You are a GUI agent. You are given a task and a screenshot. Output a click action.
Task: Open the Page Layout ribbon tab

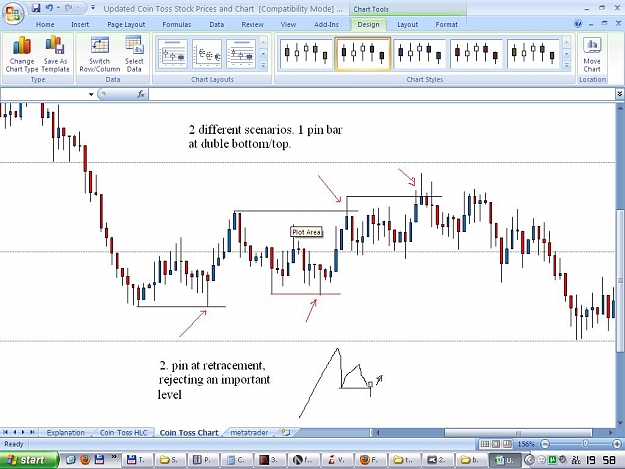click(126, 25)
